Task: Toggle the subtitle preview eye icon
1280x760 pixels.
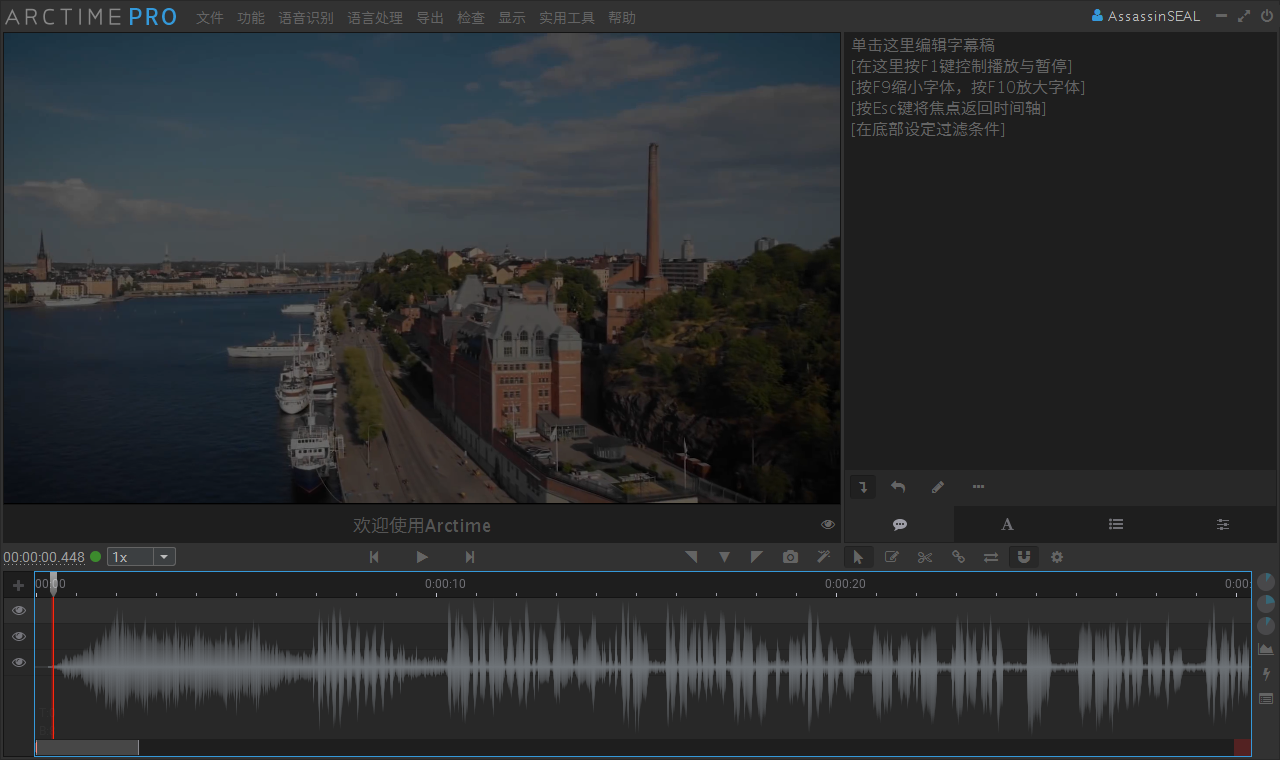Action: pyautogui.click(x=828, y=525)
